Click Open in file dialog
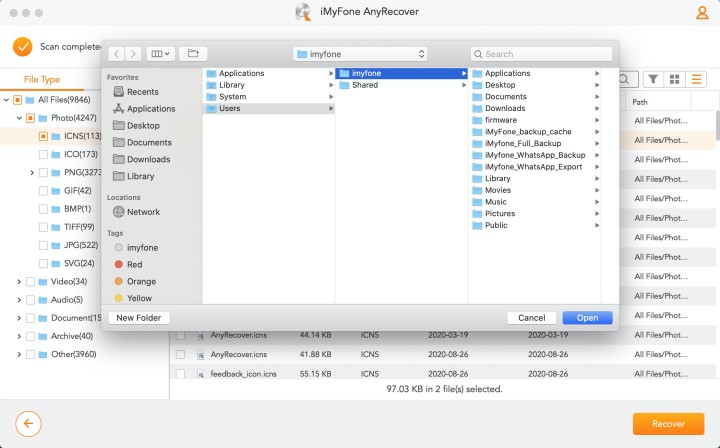720x448 pixels. coord(587,318)
